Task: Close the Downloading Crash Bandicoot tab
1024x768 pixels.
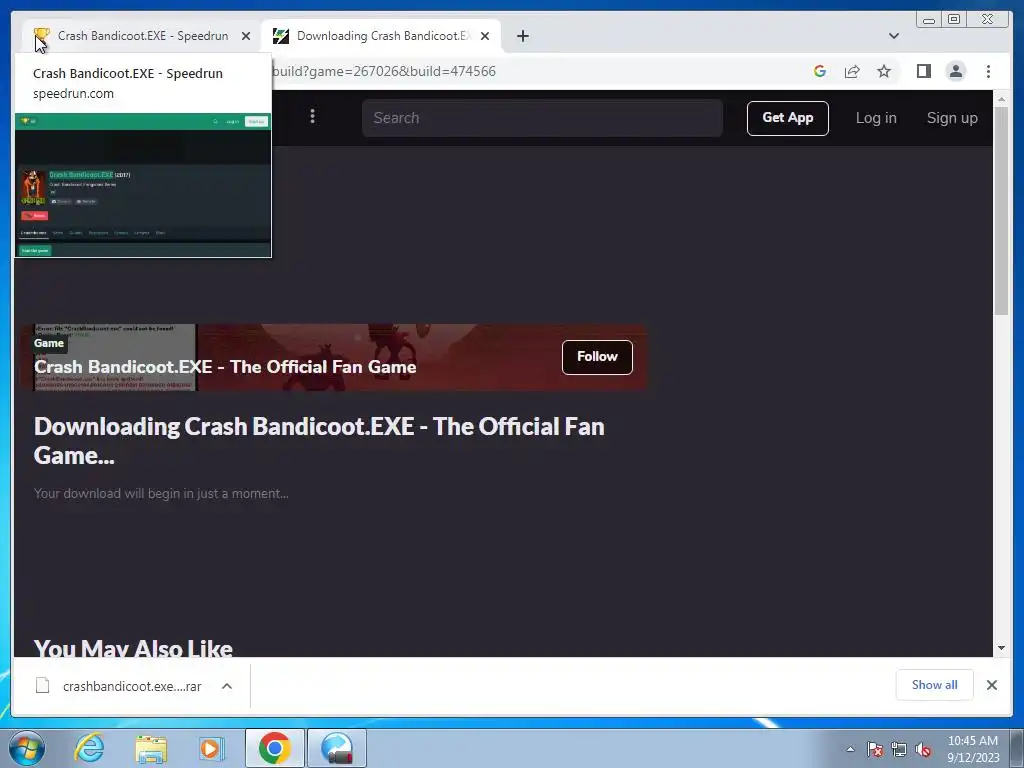Action: [485, 36]
